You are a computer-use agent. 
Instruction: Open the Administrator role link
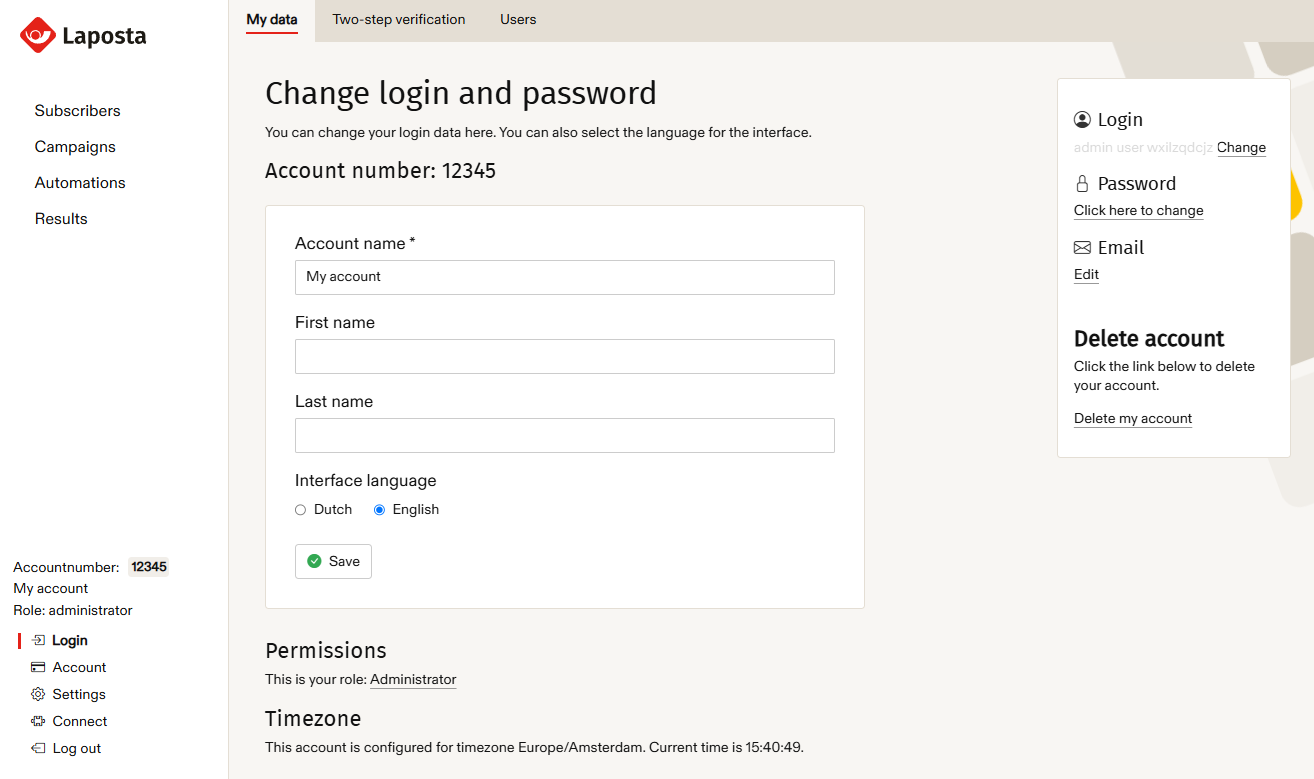pos(413,679)
